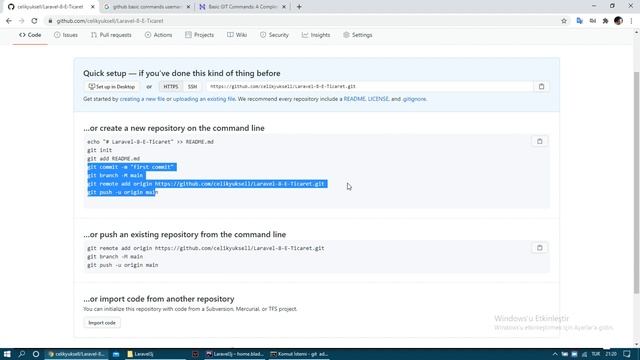Viewport: 640px width, 360px height.
Task: Open the Insights tab
Action: [x=316, y=35]
